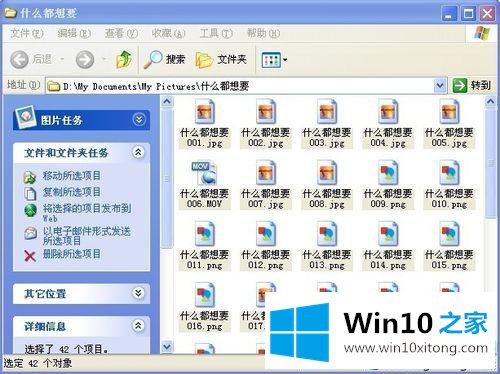500x374 pixels.
Task: Select file icon 什么都想要010.png
Action: click(x=449, y=173)
